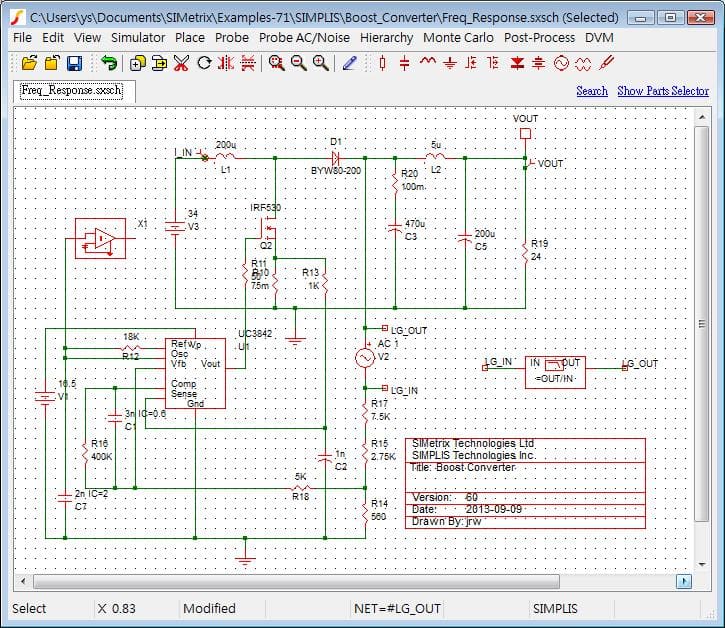Place a capacitor from the toolbar
The image size is (725, 628).
[x=404, y=63]
